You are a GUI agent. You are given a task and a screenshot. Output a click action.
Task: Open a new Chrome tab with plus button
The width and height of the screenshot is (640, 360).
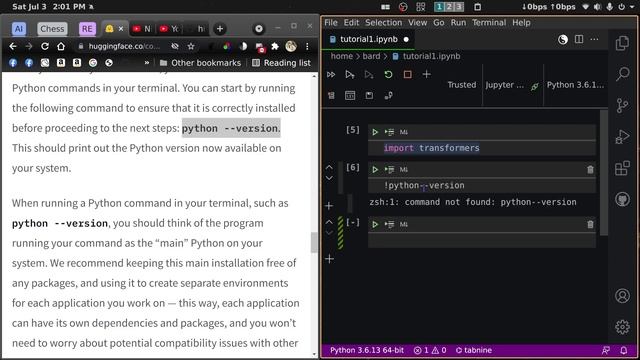coord(220,29)
